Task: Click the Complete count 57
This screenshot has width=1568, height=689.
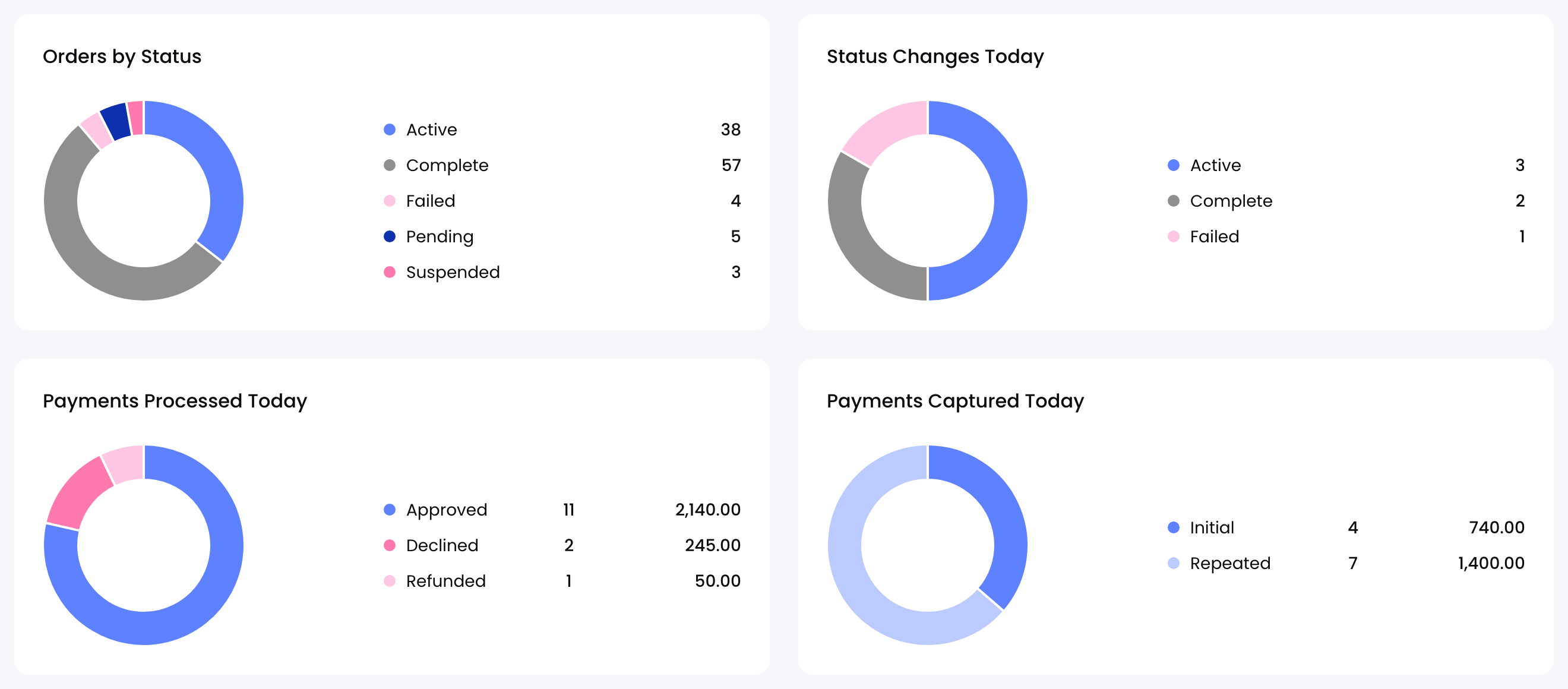Action: click(731, 166)
